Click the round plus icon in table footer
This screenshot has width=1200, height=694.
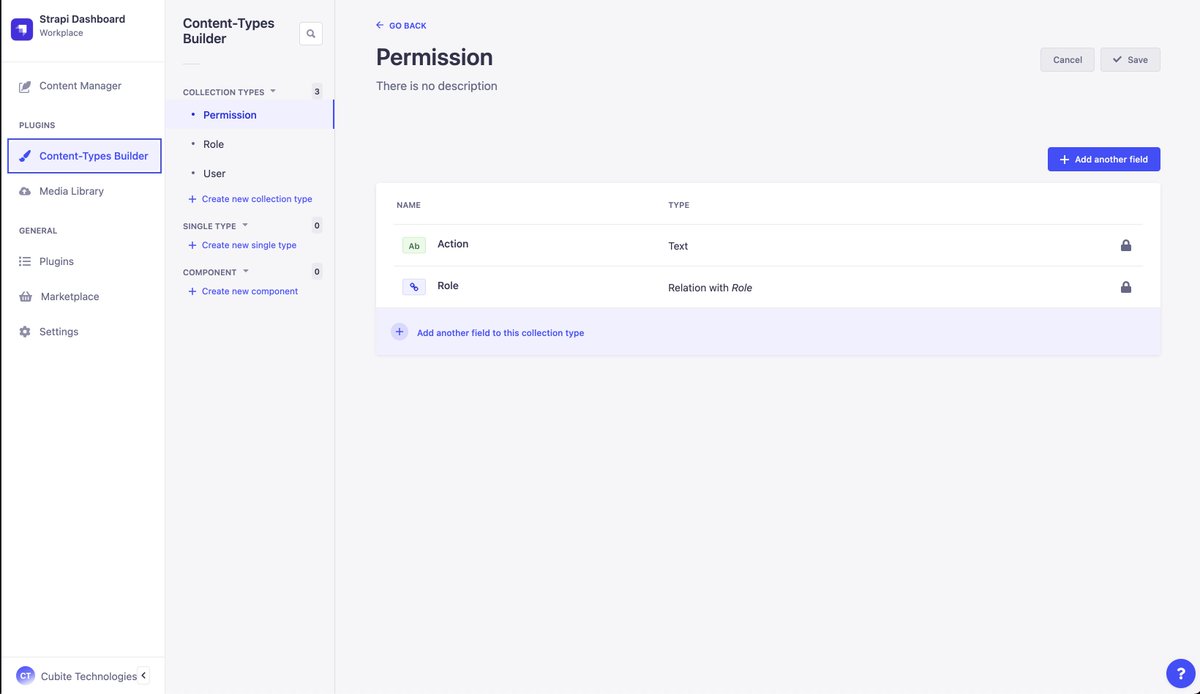(x=399, y=332)
